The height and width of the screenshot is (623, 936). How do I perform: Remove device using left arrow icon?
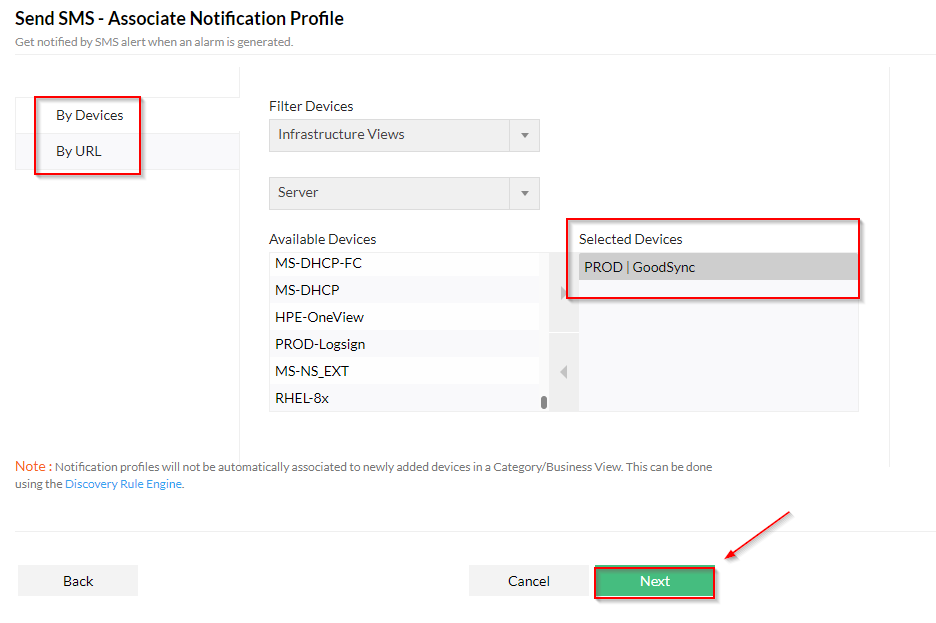click(563, 372)
